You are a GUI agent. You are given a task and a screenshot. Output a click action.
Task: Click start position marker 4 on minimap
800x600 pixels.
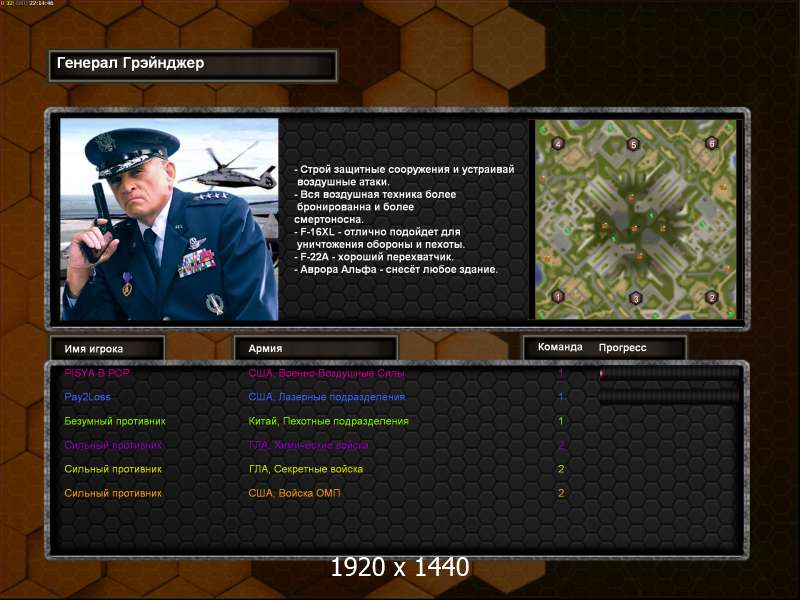(558, 143)
